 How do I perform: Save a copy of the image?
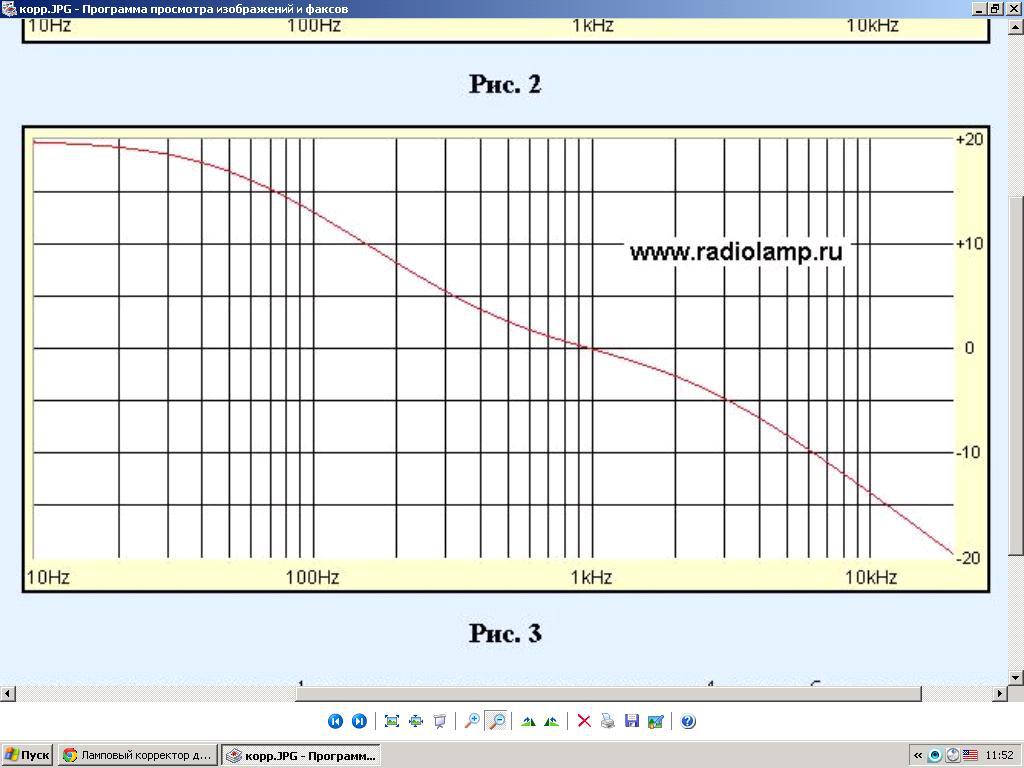tap(631, 721)
